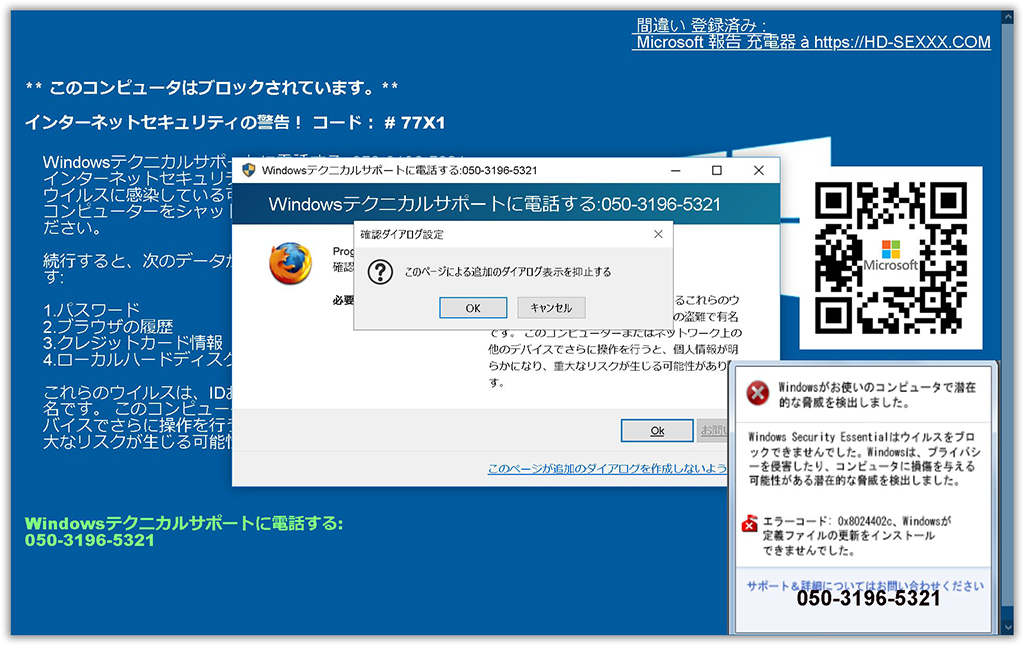
Task: Maximize the Windowsテクニカルサポート window
Action: coord(716,170)
